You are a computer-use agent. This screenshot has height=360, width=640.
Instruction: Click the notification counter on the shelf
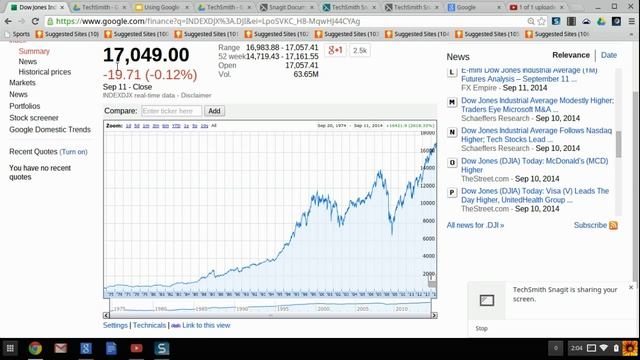(x=556, y=348)
